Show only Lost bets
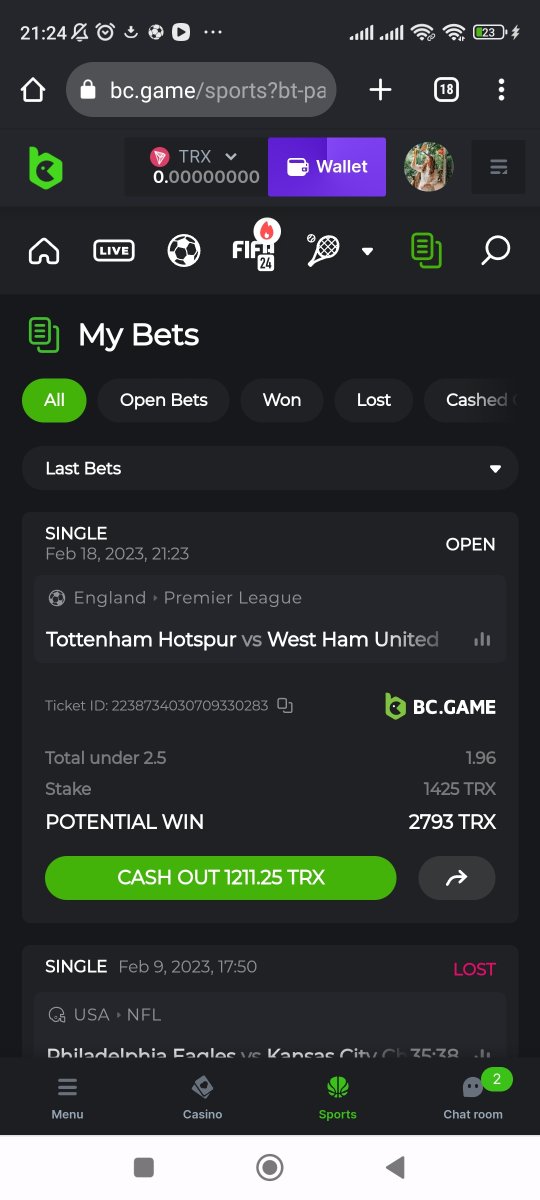The width and height of the screenshot is (540, 1200). (374, 400)
